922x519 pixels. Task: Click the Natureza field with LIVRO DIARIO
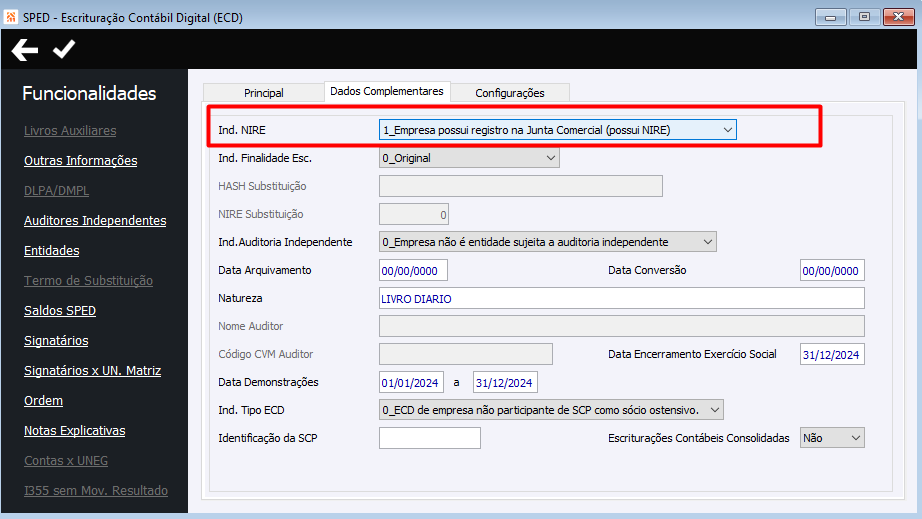coord(622,299)
